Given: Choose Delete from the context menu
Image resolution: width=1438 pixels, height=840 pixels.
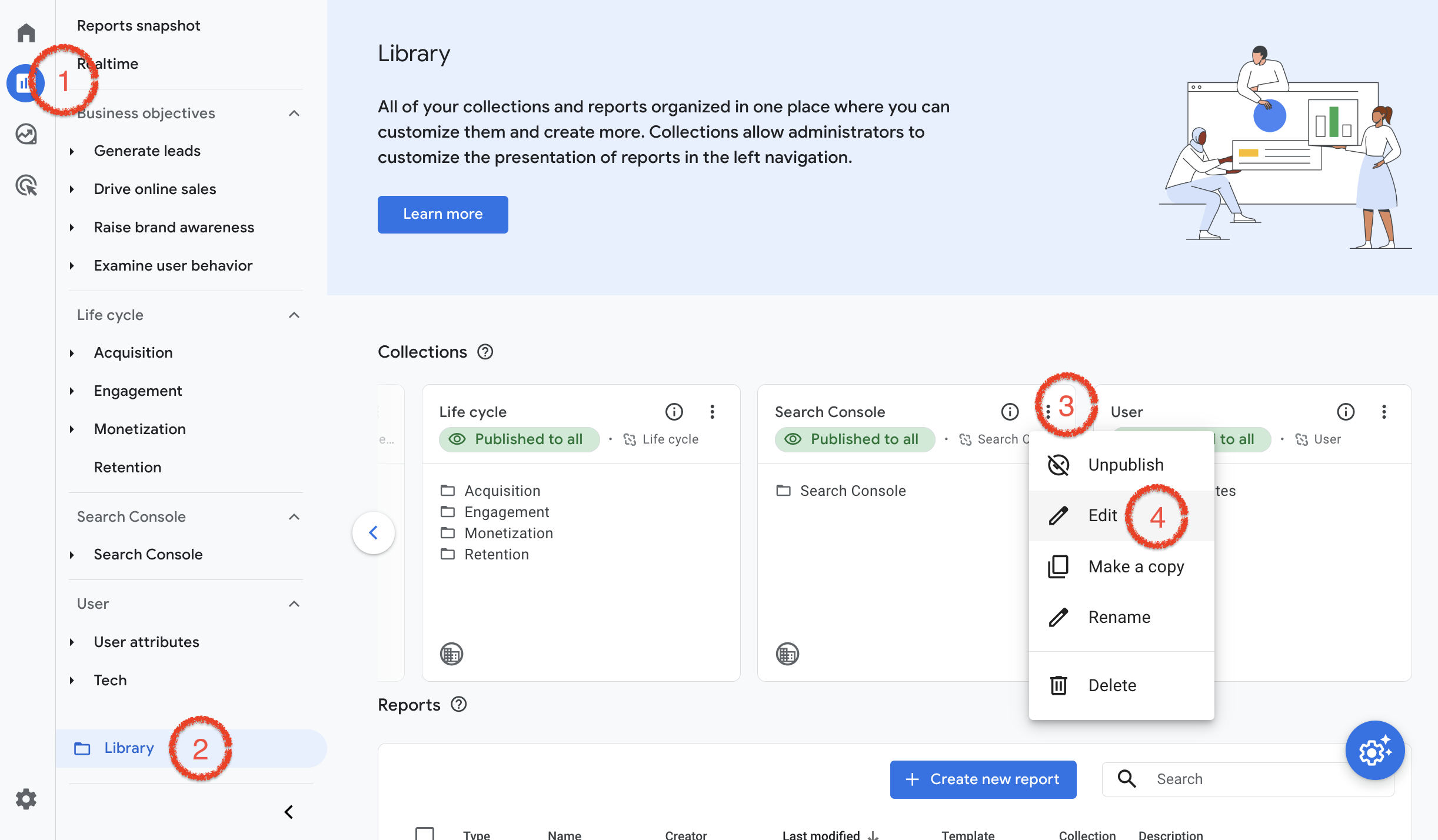Looking at the screenshot, I should click(1112, 685).
